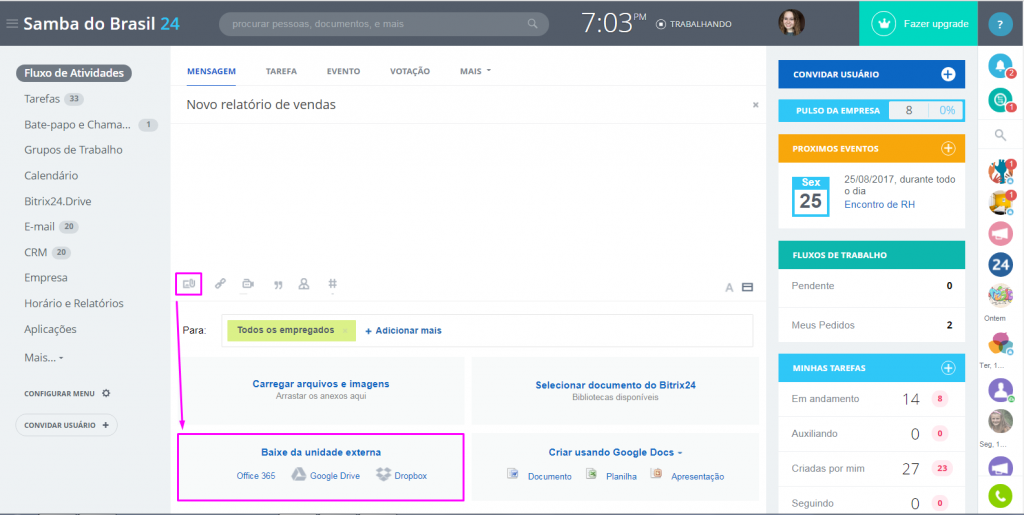Click the plus icon on Convidar Usuário banner
Image resolution: width=1024 pixels, height=515 pixels.
948,74
